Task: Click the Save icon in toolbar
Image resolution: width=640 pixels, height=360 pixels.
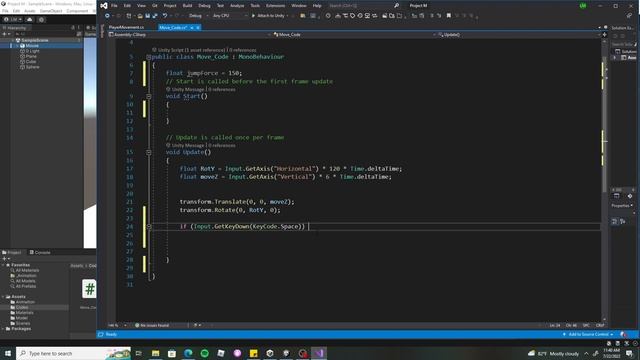Action: click(147, 16)
